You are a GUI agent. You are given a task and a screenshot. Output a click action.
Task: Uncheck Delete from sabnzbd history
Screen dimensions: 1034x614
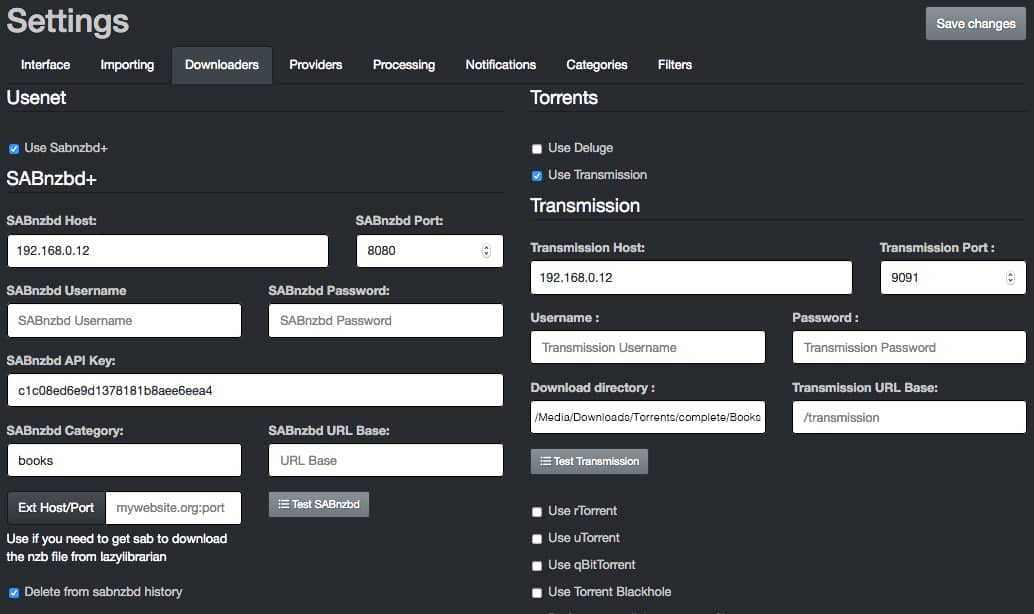coord(14,593)
